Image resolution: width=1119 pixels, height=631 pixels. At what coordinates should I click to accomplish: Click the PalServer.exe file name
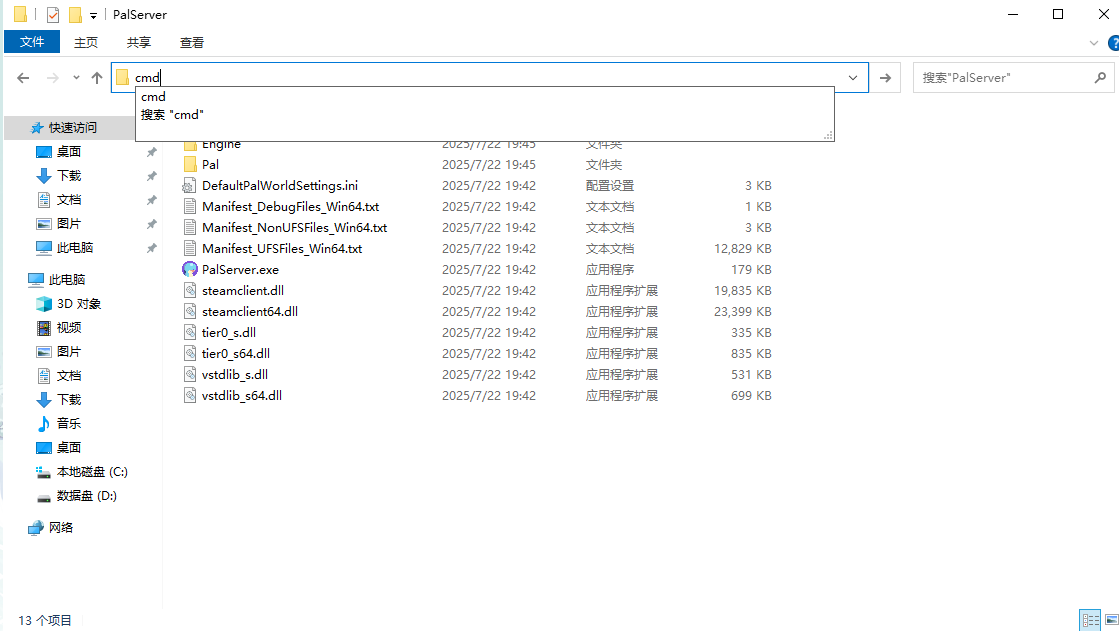pos(240,270)
